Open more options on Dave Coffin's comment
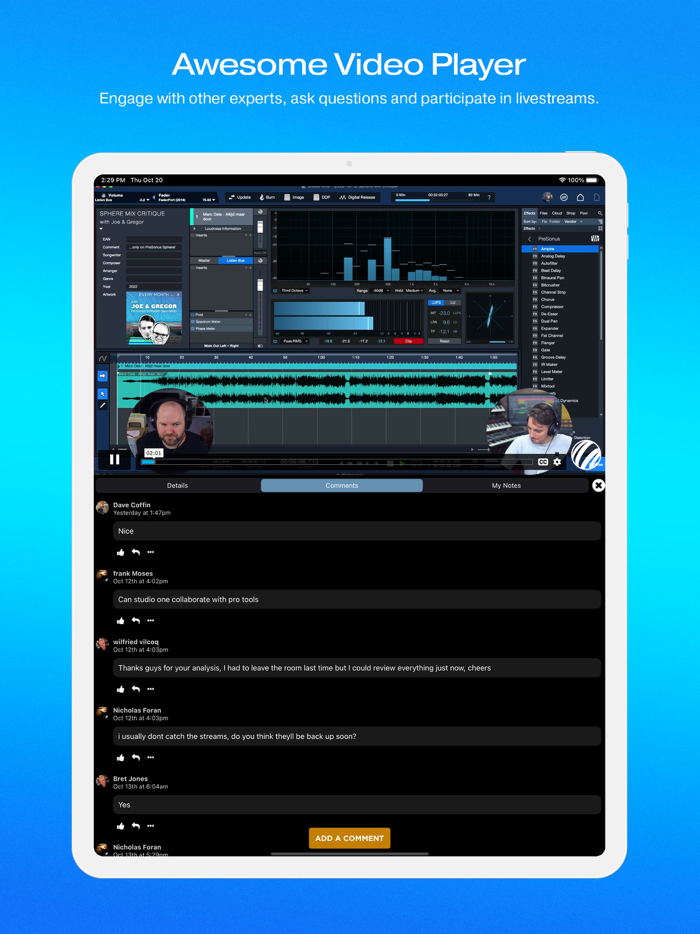700x934 pixels. tap(151, 552)
